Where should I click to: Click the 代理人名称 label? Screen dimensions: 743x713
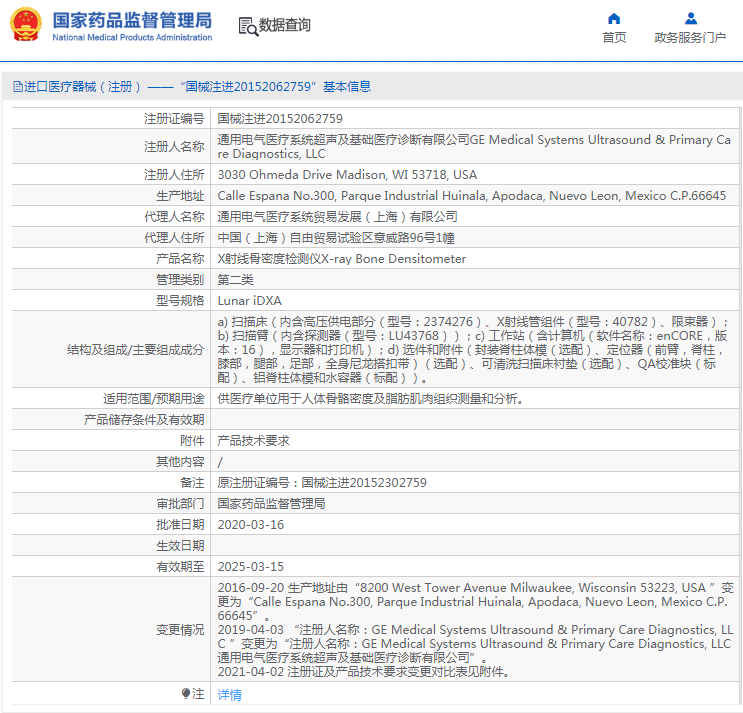(x=174, y=217)
